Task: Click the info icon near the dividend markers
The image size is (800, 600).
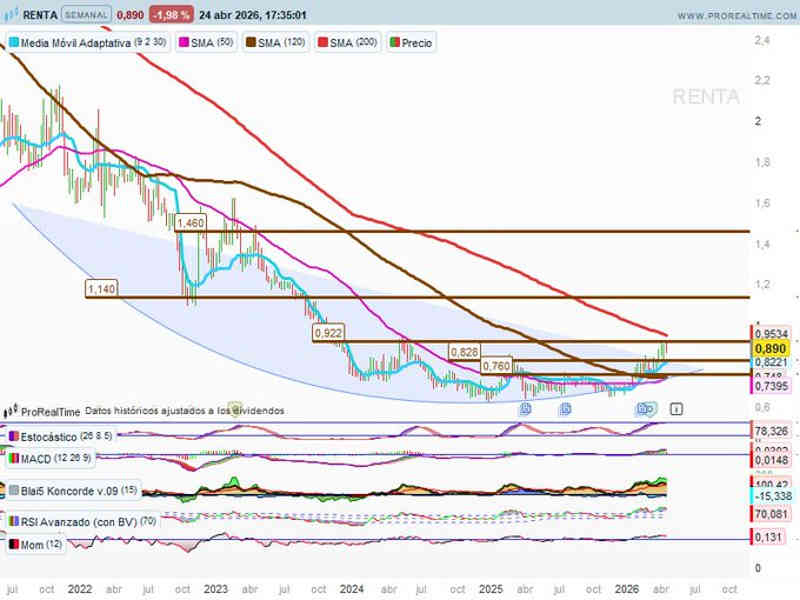Action: coord(677,408)
